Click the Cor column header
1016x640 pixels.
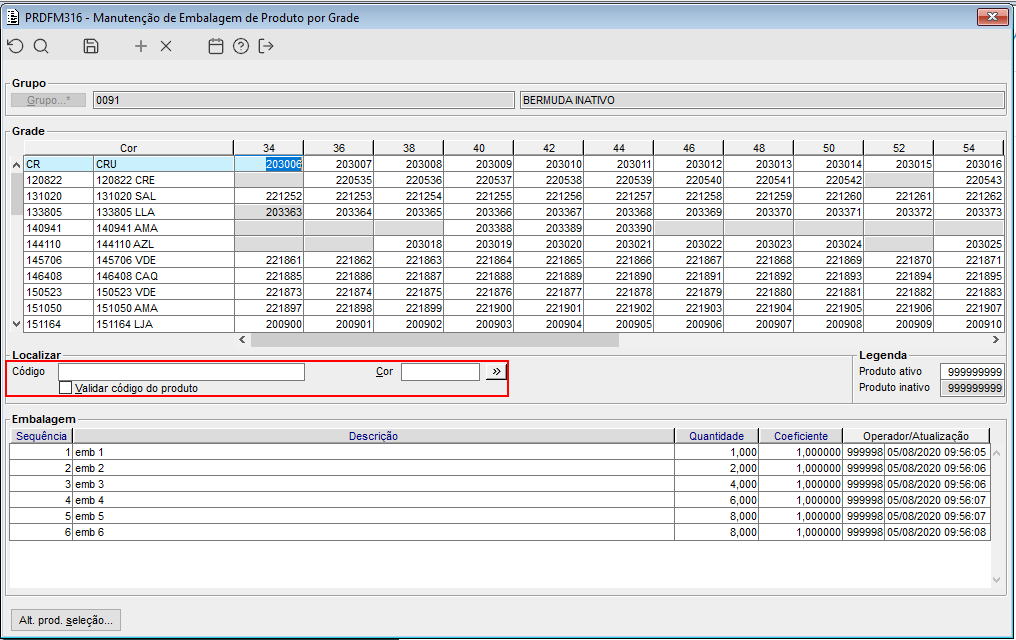128,148
